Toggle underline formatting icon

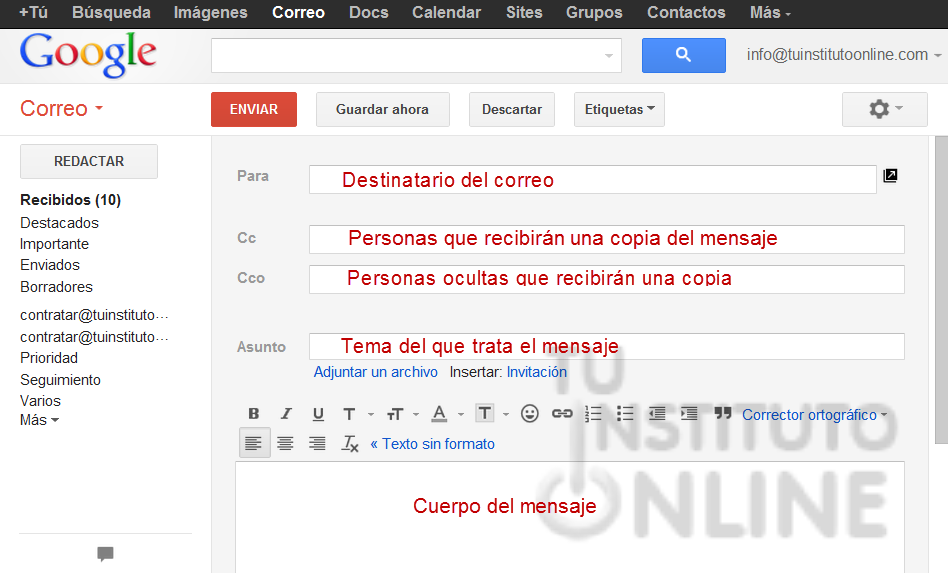click(x=318, y=414)
